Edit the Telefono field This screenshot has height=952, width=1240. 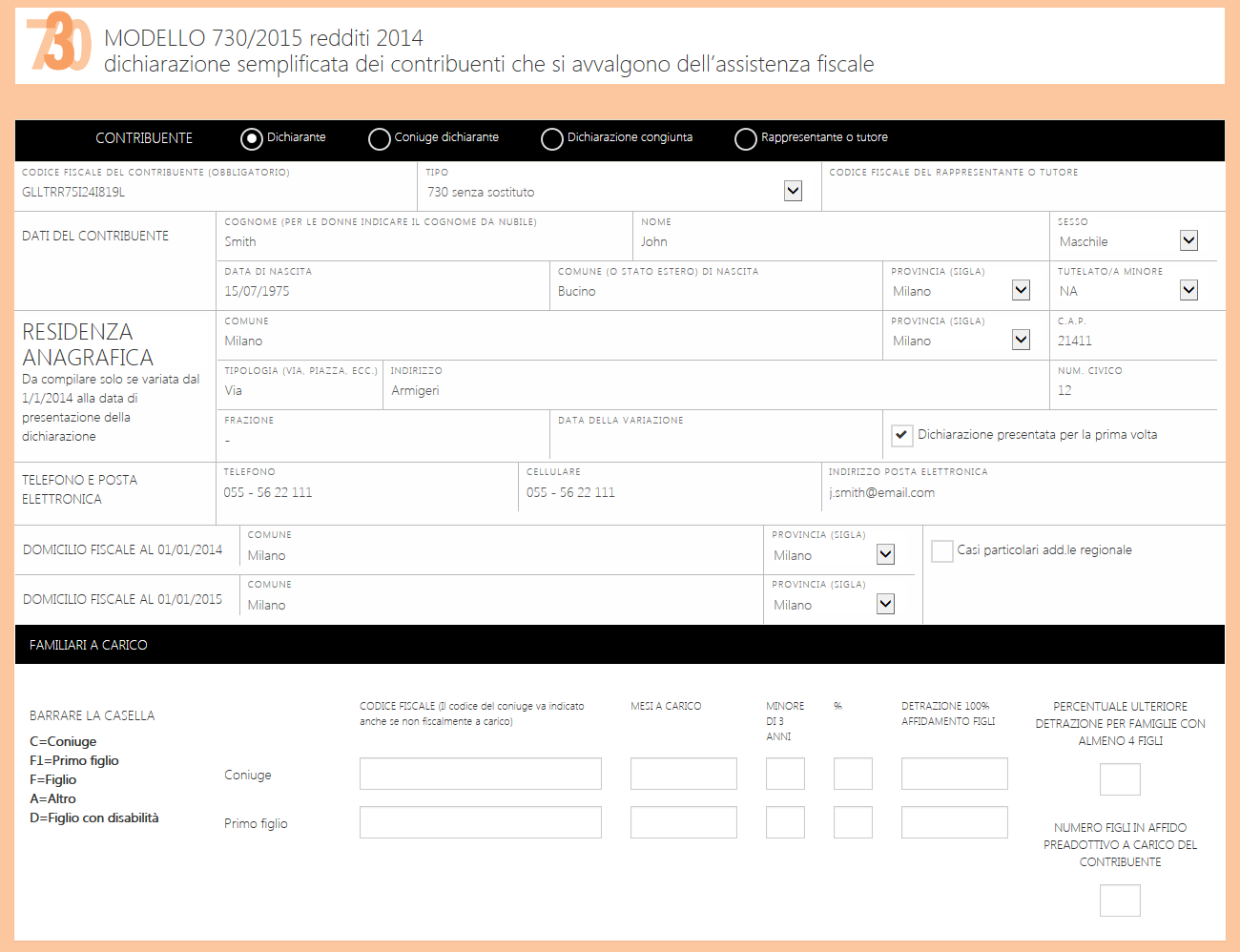367,492
